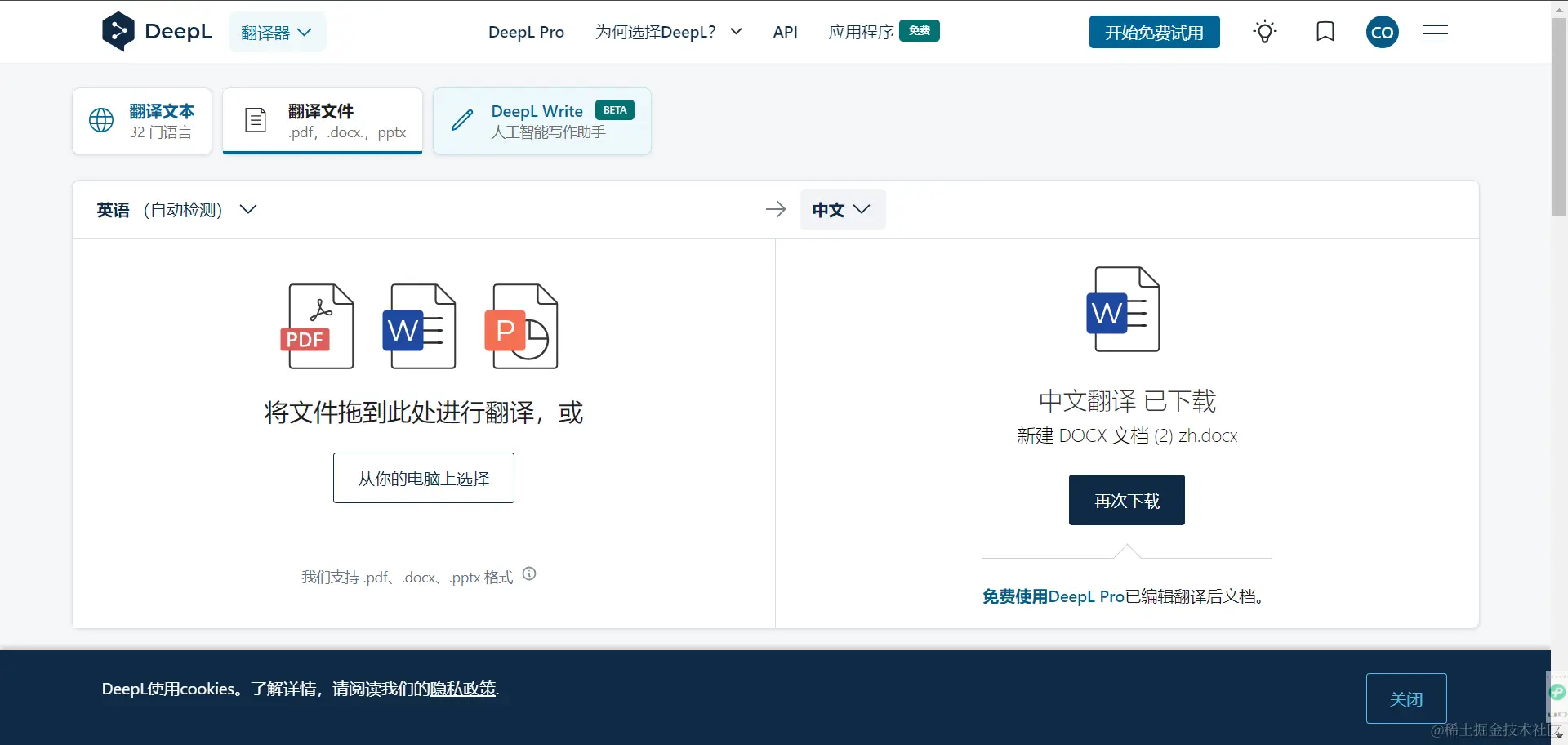Open the target language 中文 selector
1568x745 pixels.
pyautogui.click(x=842, y=210)
